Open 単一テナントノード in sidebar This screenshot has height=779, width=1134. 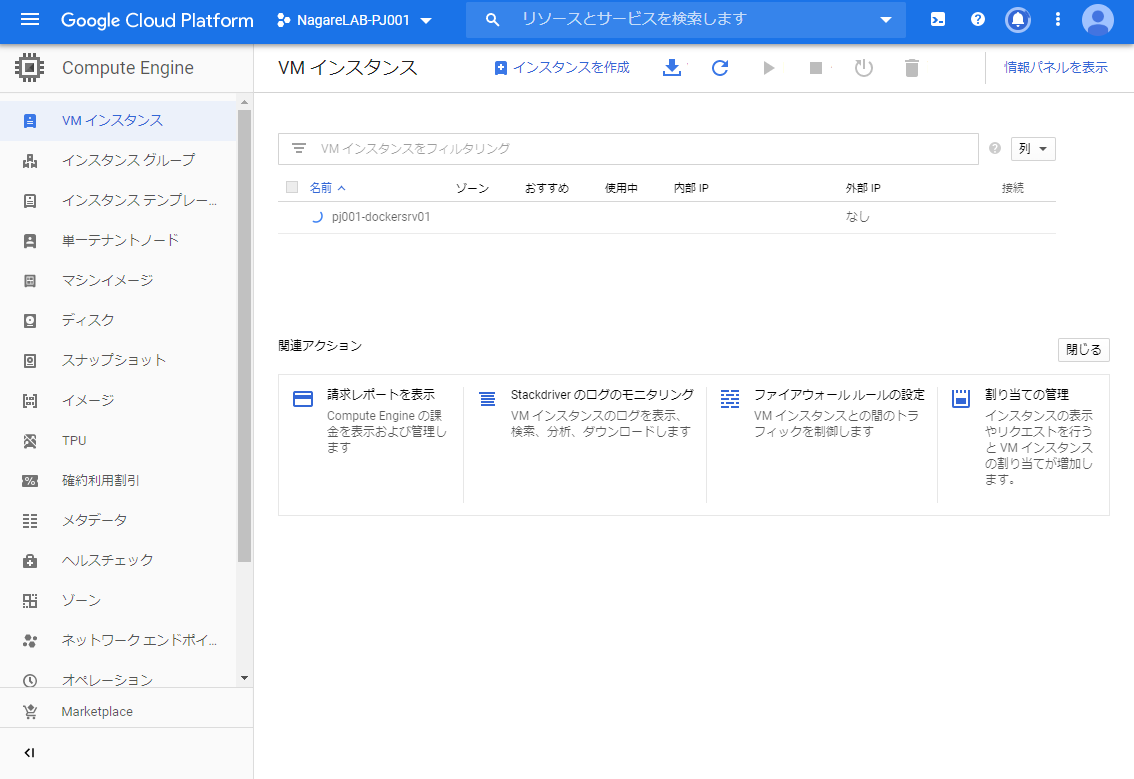pos(119,240)
